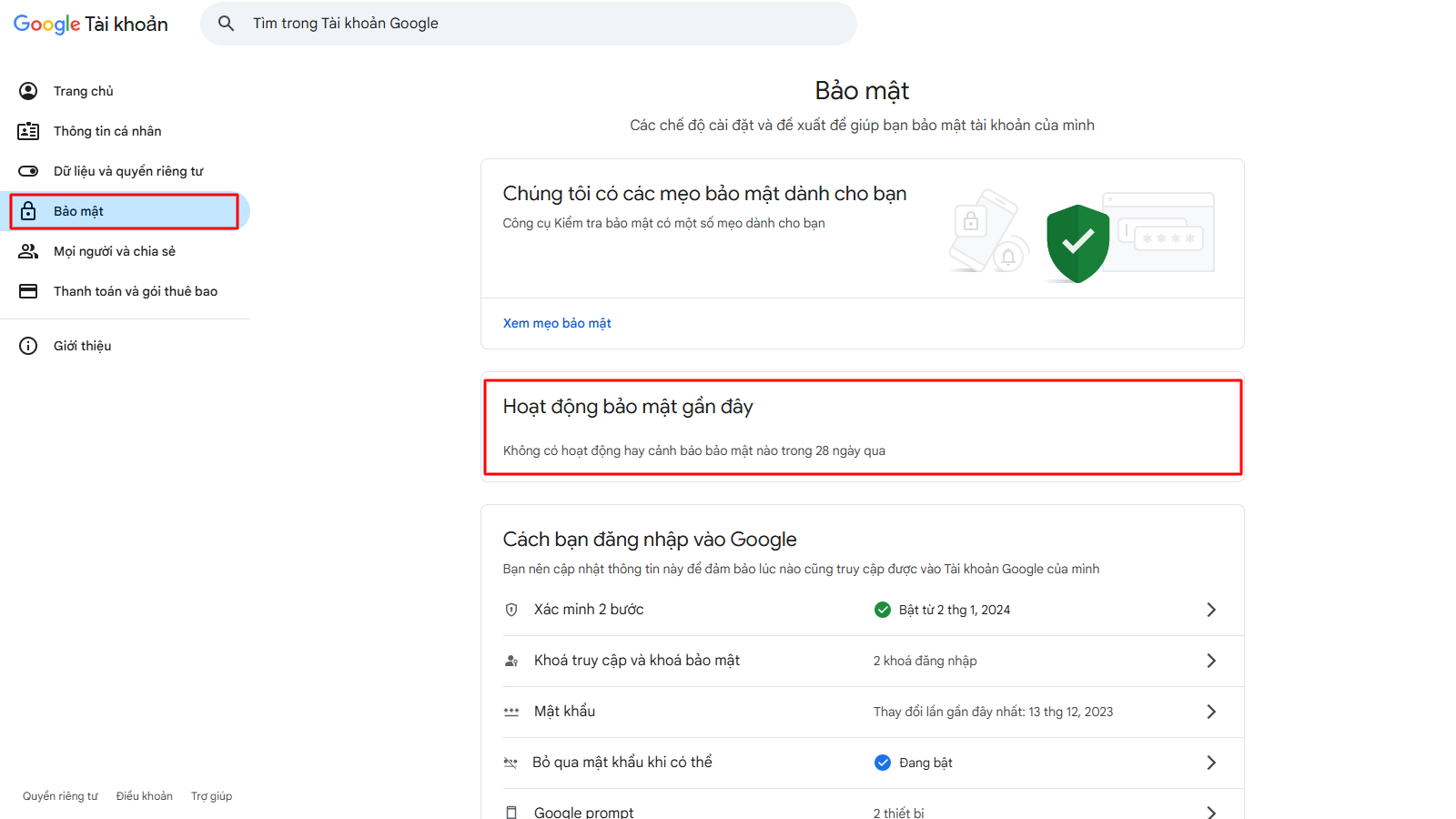
Task: Click the Xác minh 2 bước status checkmark
Action: click(x=882, y=609)
